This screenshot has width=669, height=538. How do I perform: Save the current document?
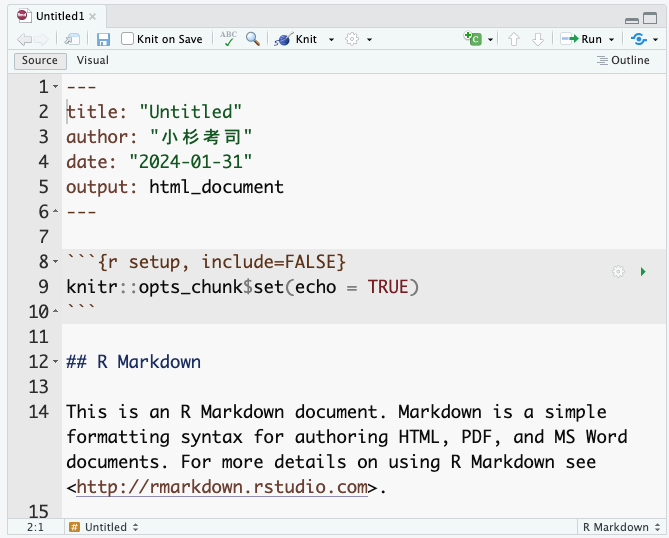coord(103,39)
